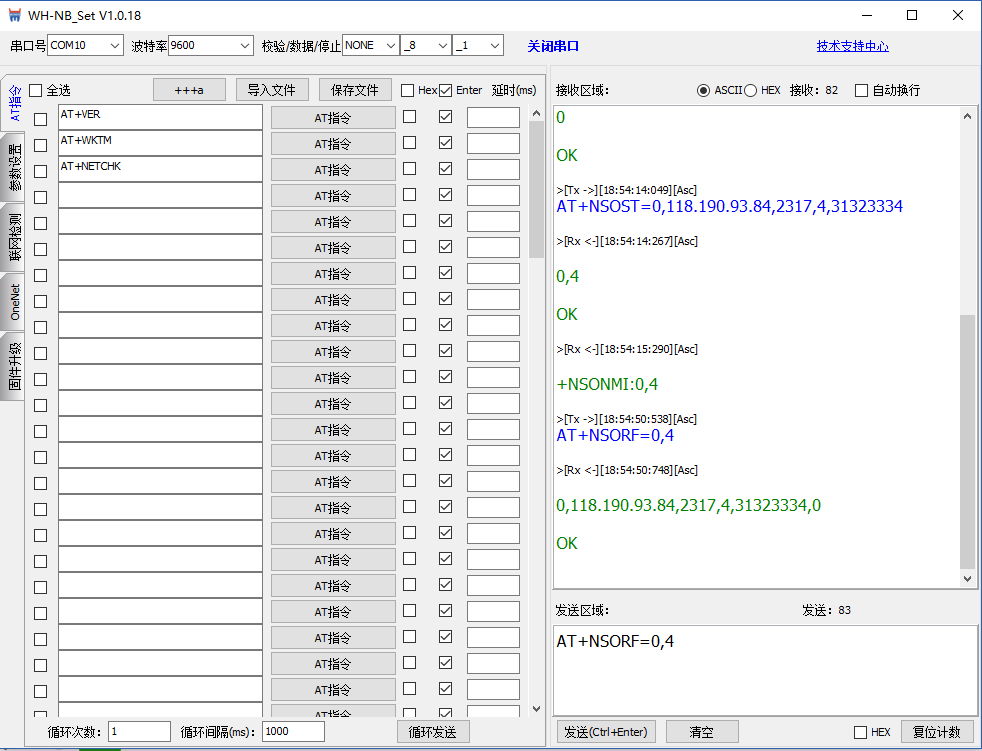Toggle the 全选 select-all checkbox
982x751 pixels.
click(36, 91)
